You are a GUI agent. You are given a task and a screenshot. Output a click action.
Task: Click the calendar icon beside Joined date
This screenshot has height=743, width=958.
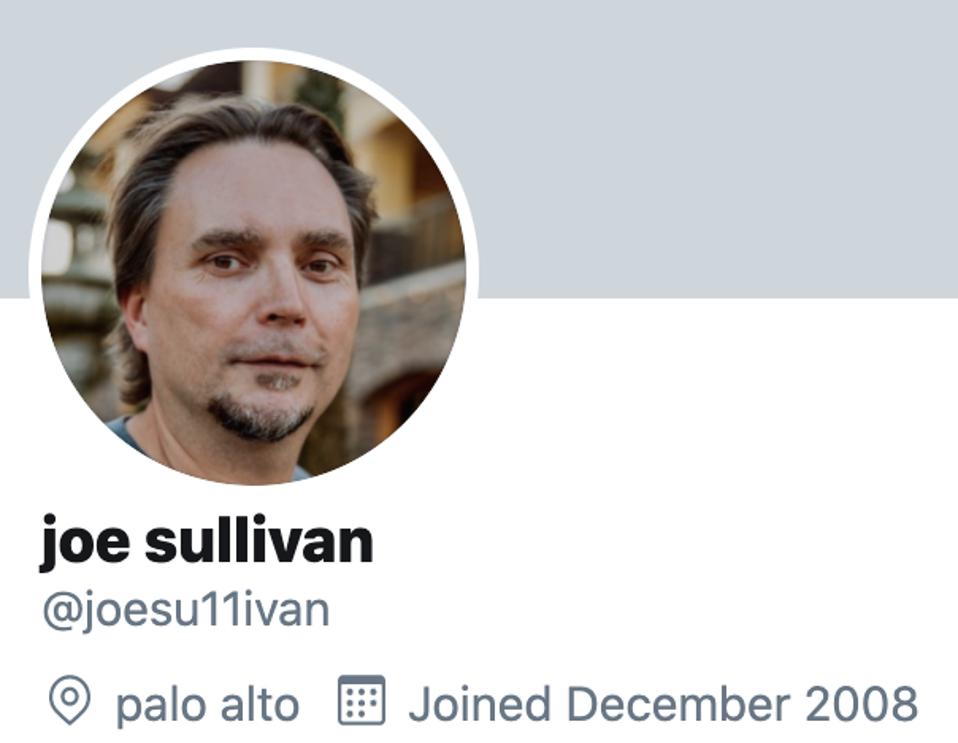point(362,700)
